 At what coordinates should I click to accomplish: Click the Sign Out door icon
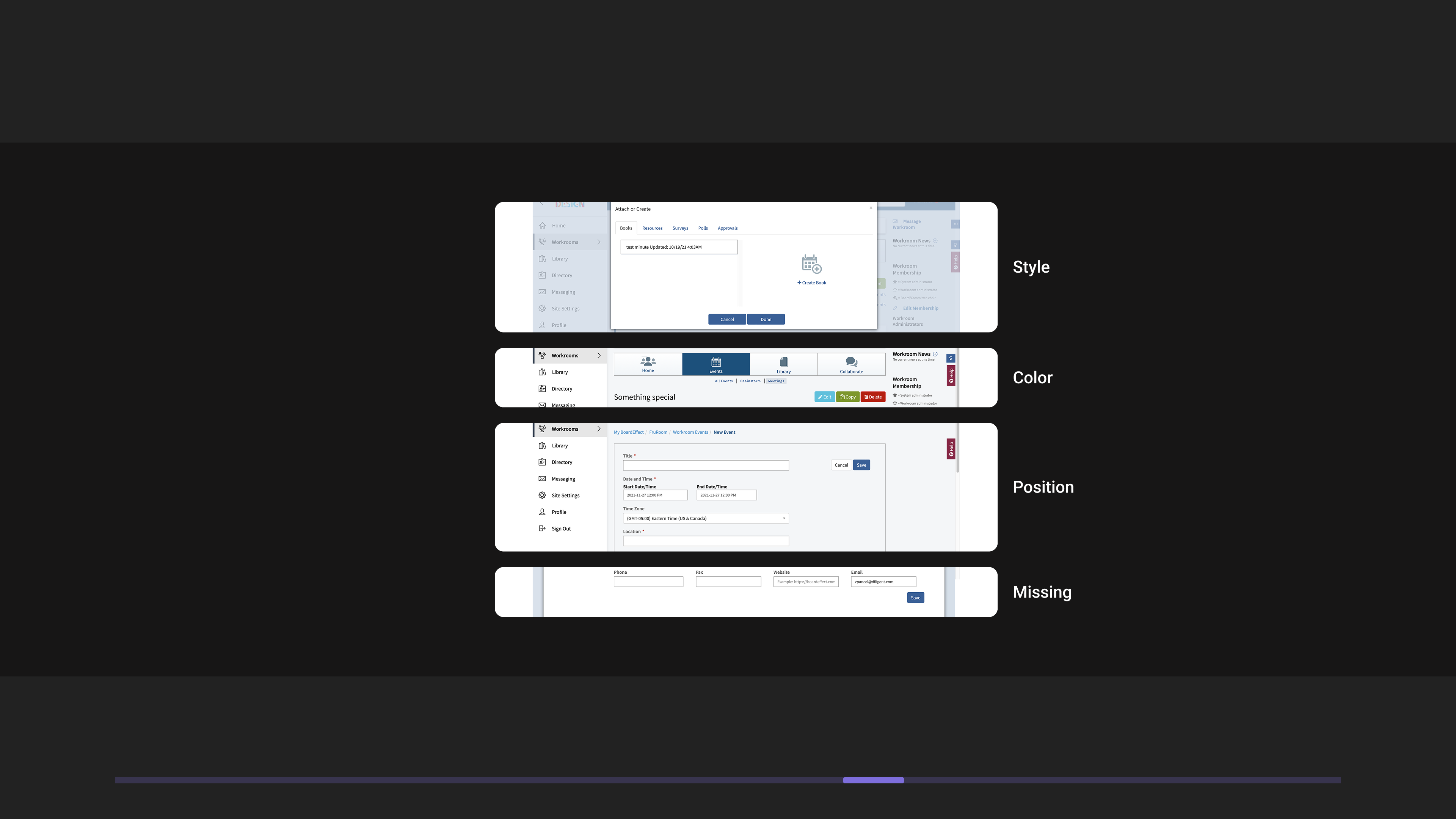point(542,529)
